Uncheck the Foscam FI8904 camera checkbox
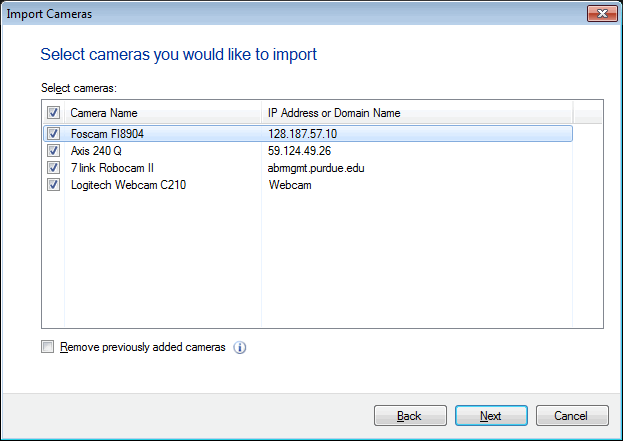This screenshot has width=623, height=441. click(53, 133)
